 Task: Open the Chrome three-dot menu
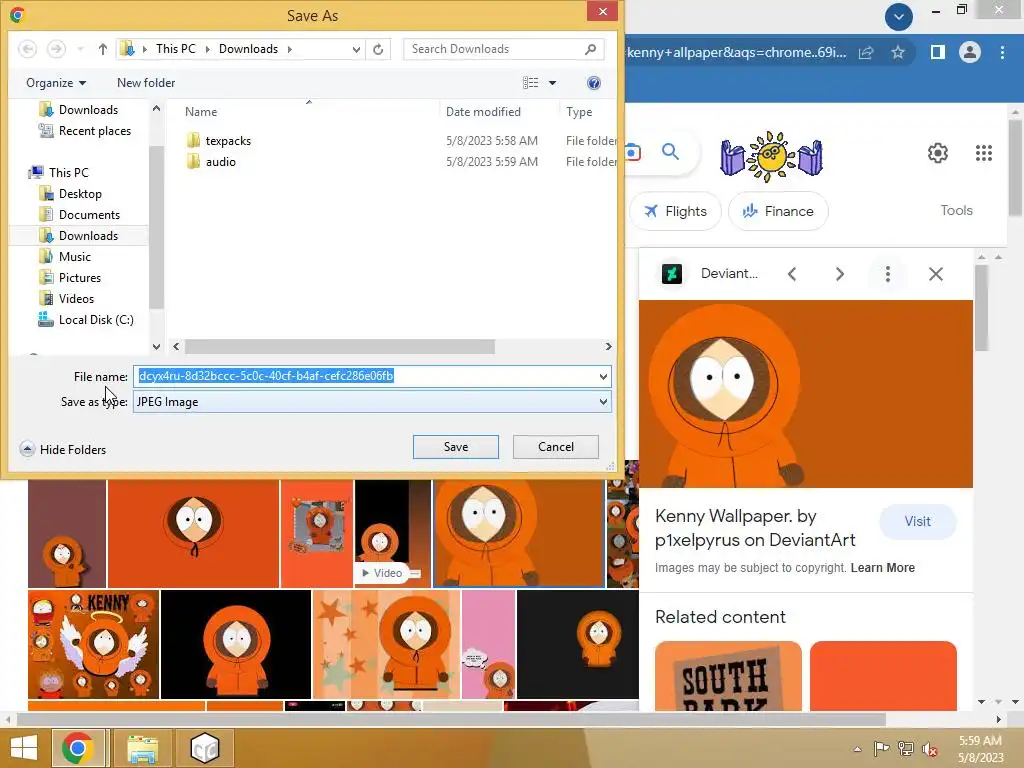pos(1002,52)
